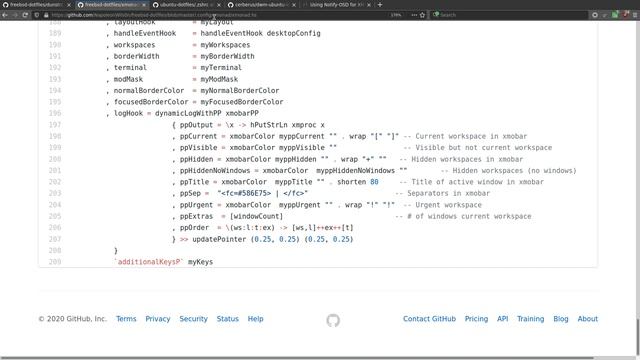Click '[windowCount]' on line 205

(256, 216)
